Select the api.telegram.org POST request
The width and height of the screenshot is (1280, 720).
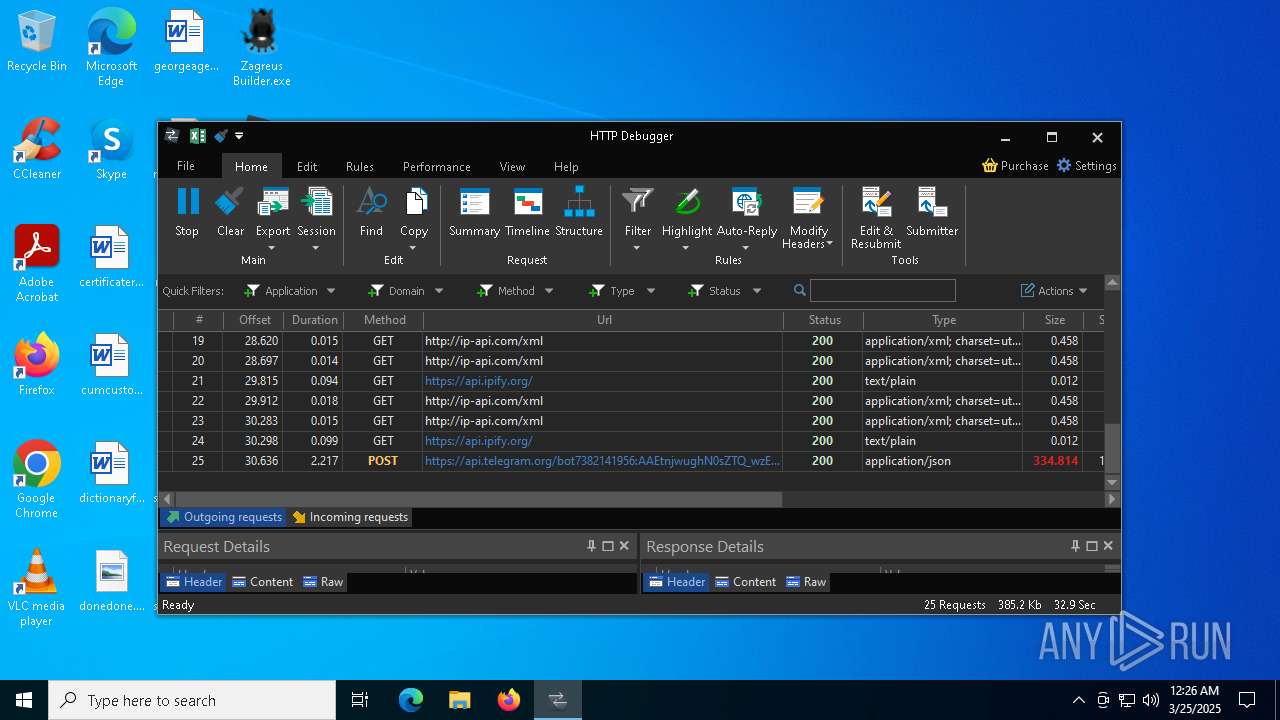click(x=631, y=461)
